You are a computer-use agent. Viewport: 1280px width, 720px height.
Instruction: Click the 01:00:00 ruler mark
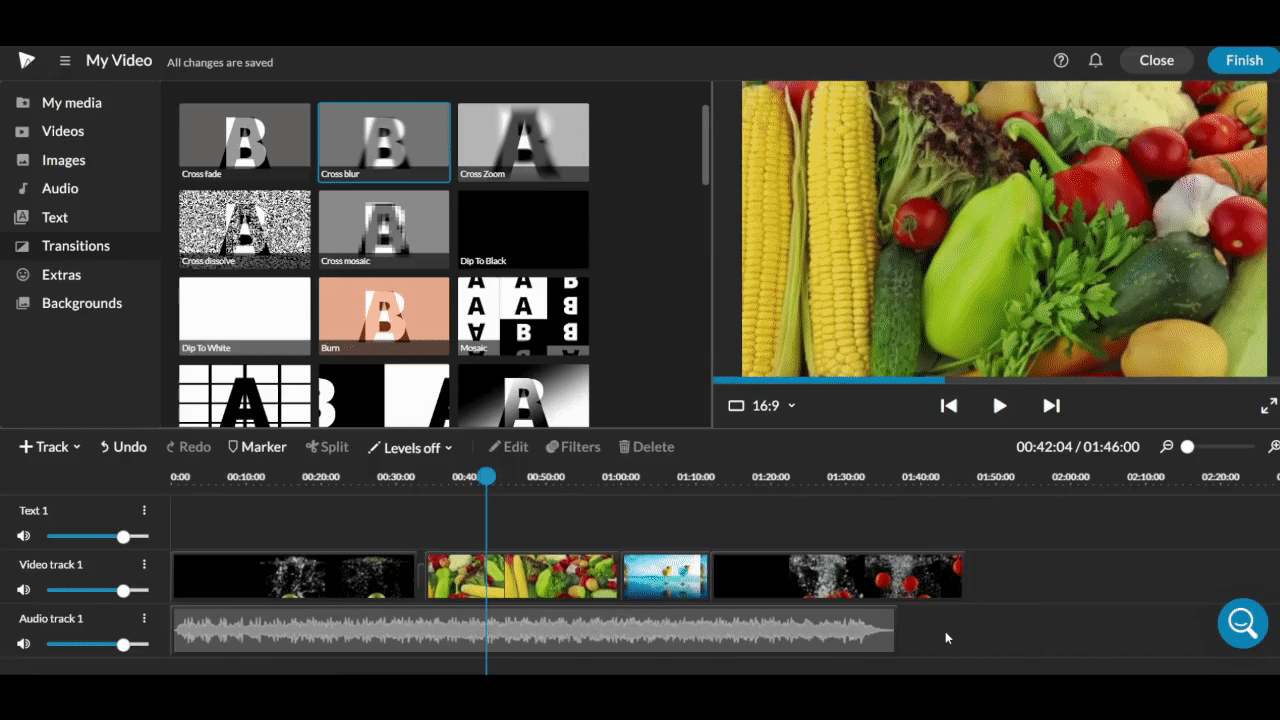[x=621, y=477]
